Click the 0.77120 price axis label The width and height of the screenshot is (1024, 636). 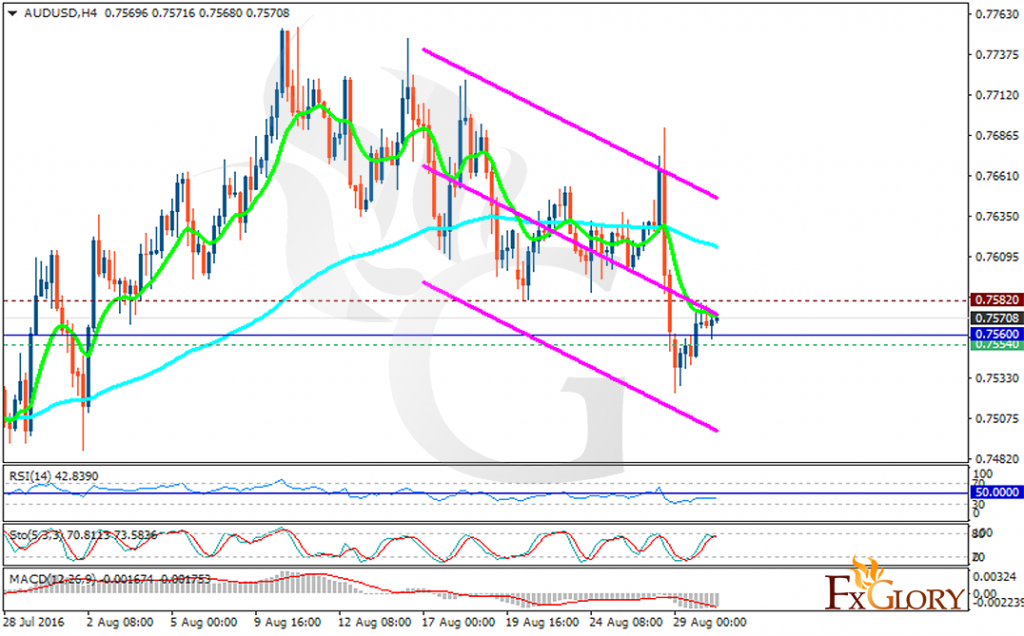pyautogui.click(x=997, y=95)
